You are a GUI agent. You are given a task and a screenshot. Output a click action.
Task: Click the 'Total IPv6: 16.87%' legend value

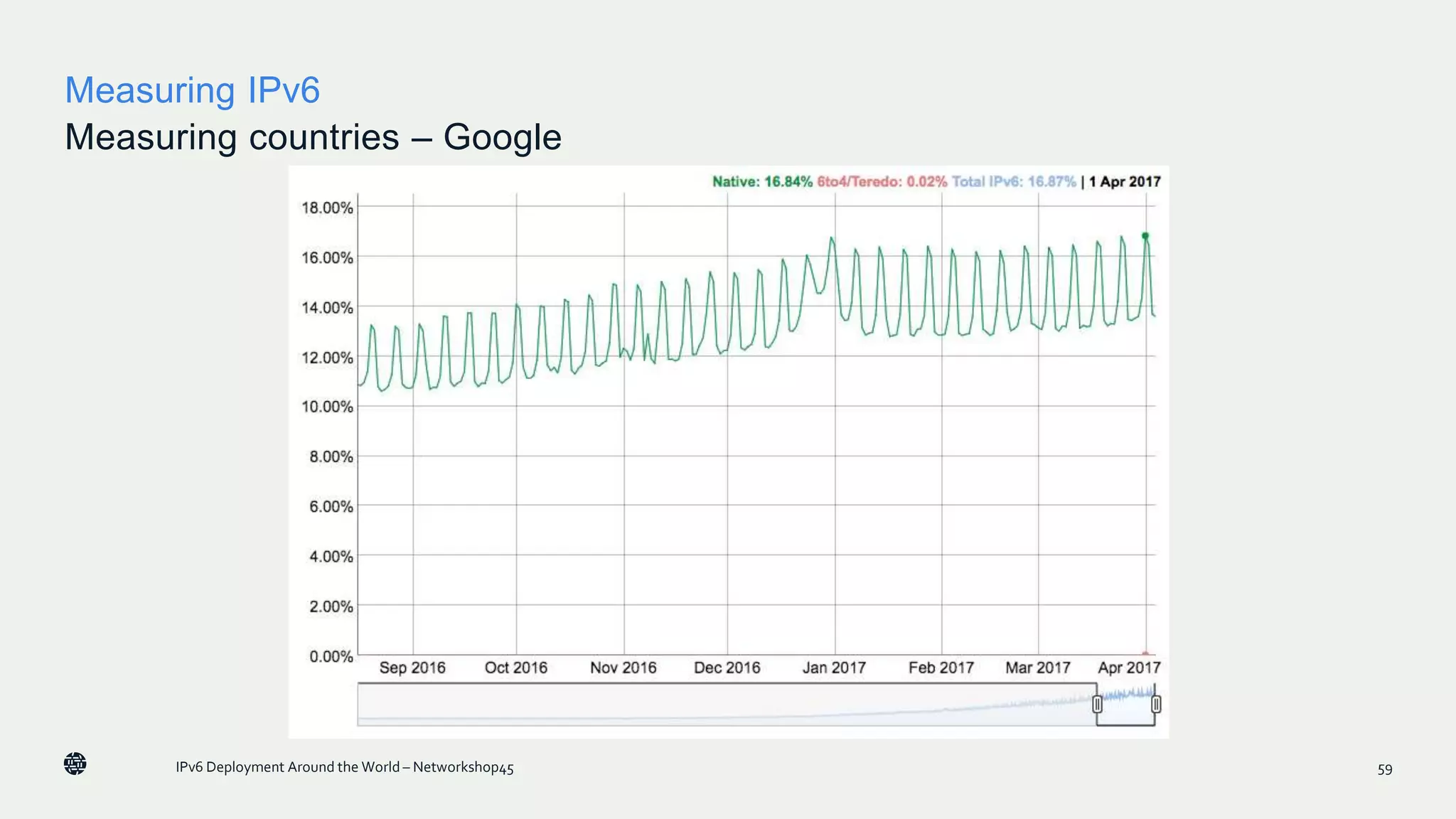tap(1014, 182)
